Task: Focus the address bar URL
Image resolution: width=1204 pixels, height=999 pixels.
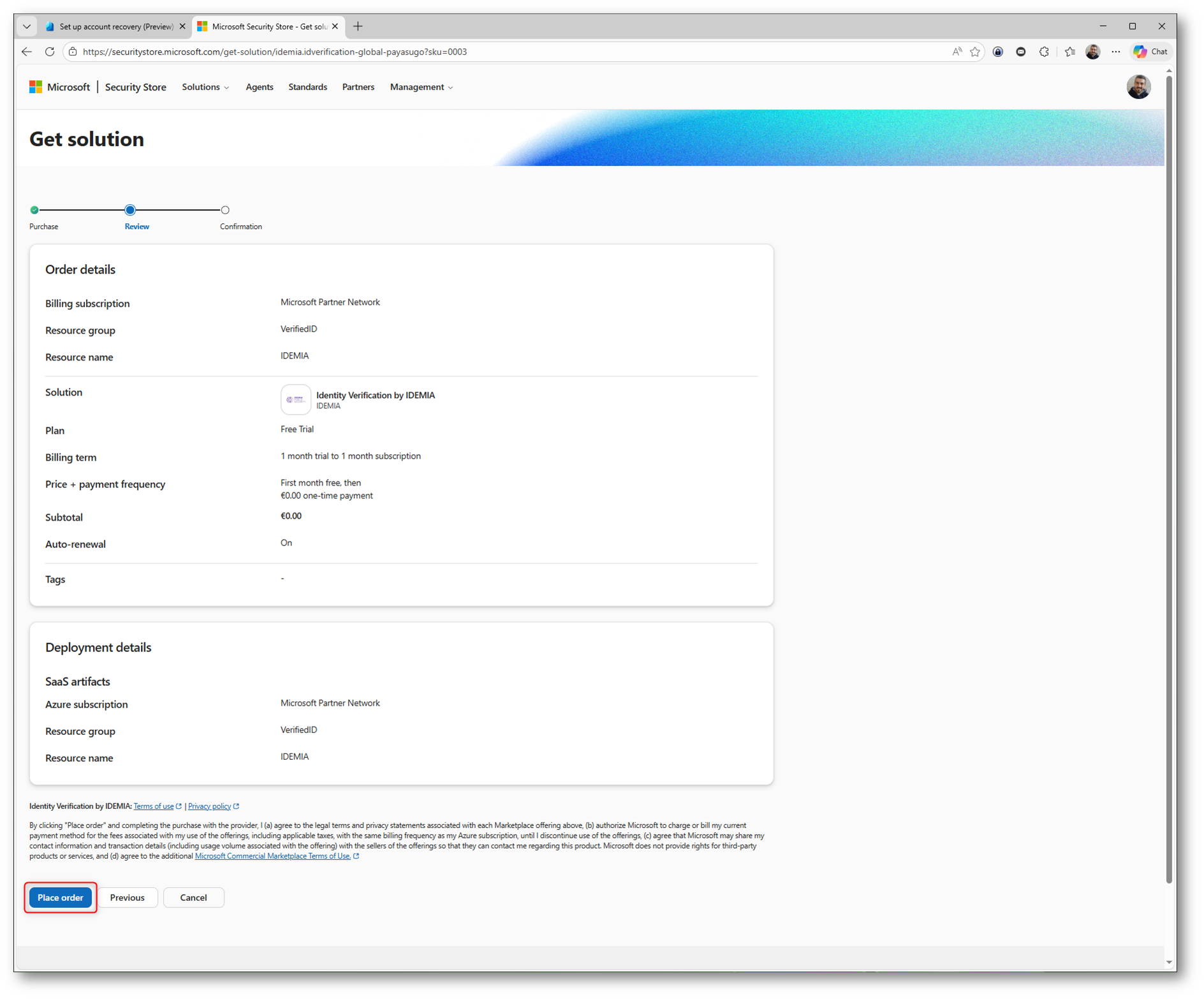Action: [275, 52]
